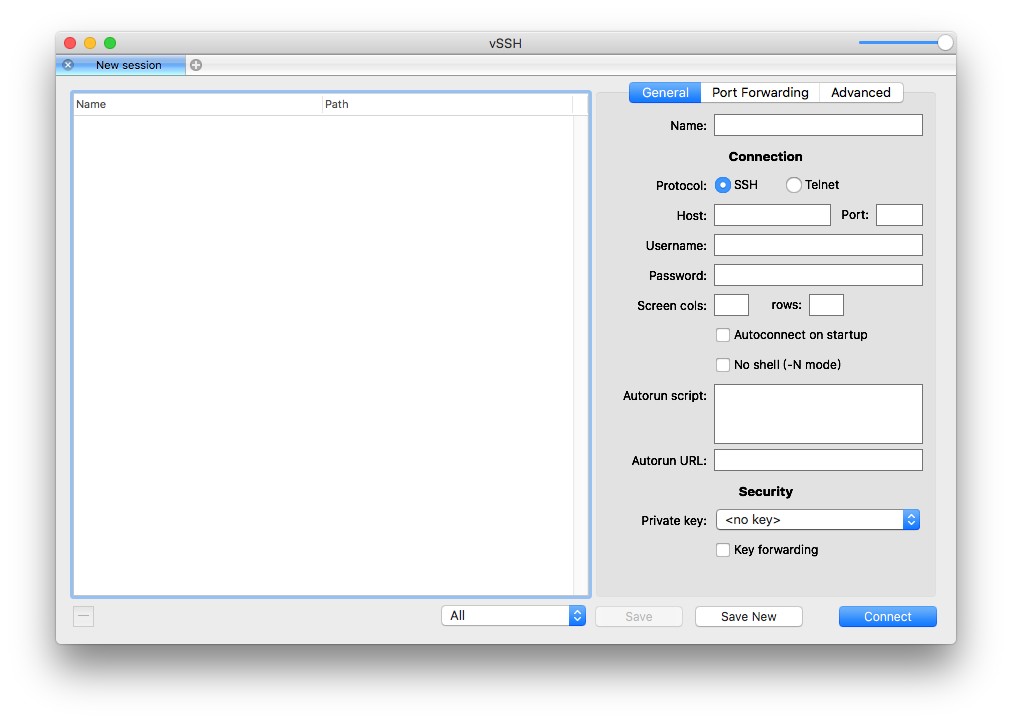The image size is (1012, 724).
Task: Adjust the title bar transparency slider
Action: 946,43
